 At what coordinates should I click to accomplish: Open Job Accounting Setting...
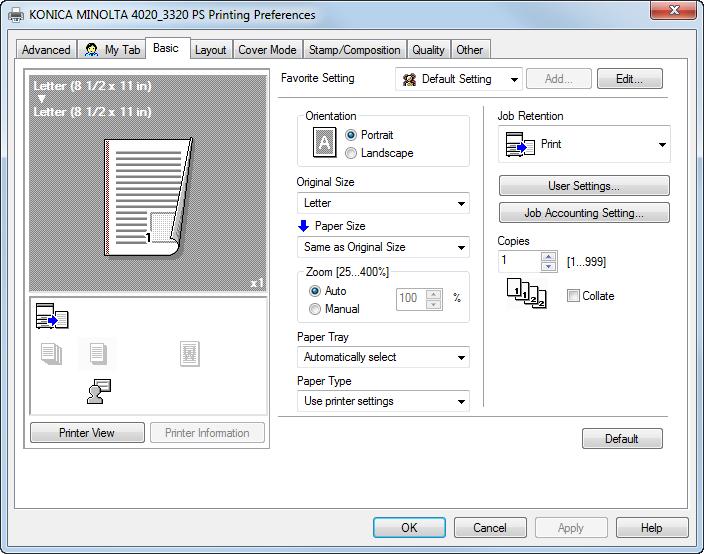(x=584, y=213)
